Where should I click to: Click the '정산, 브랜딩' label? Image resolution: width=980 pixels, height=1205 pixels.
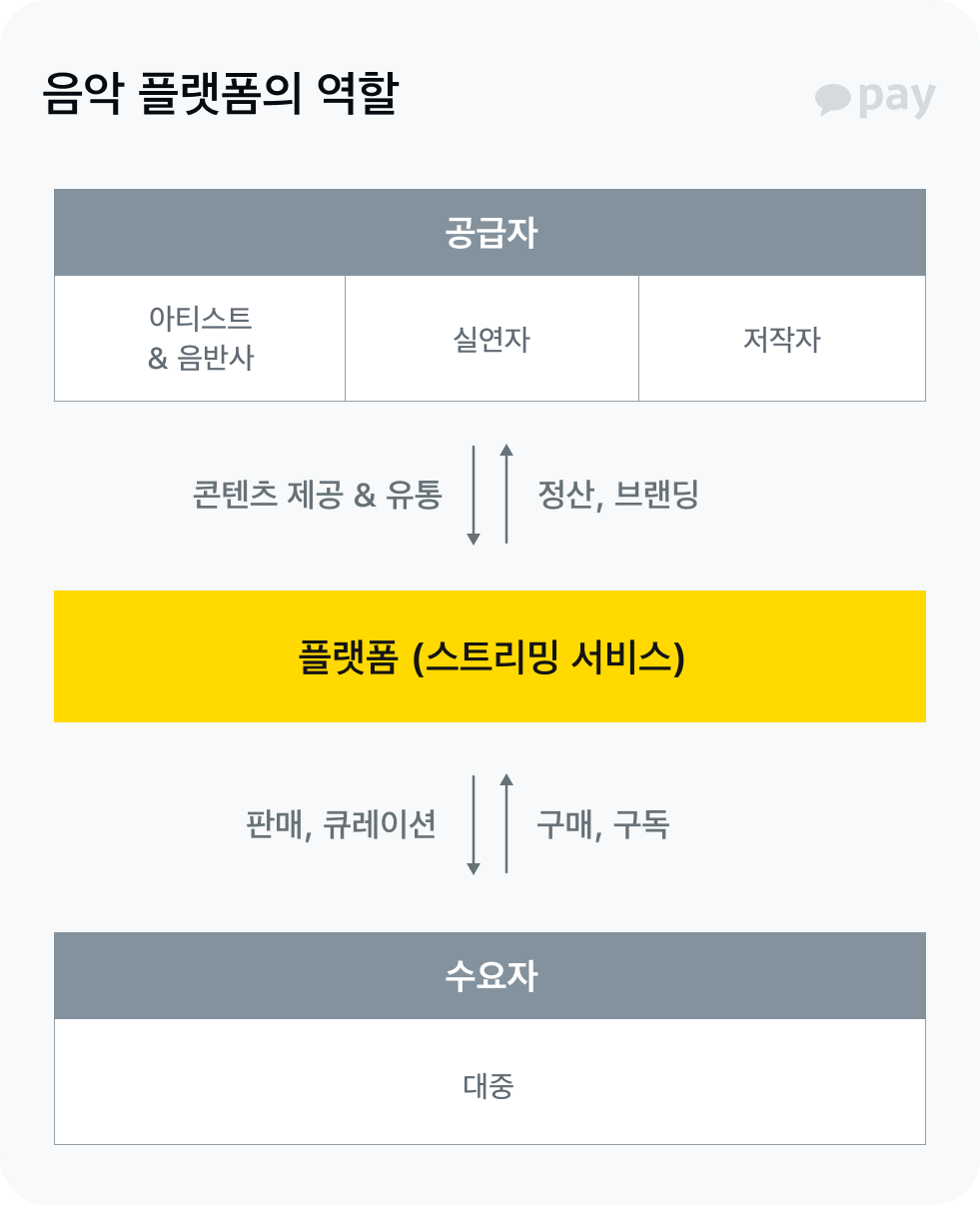click(617, 495)
